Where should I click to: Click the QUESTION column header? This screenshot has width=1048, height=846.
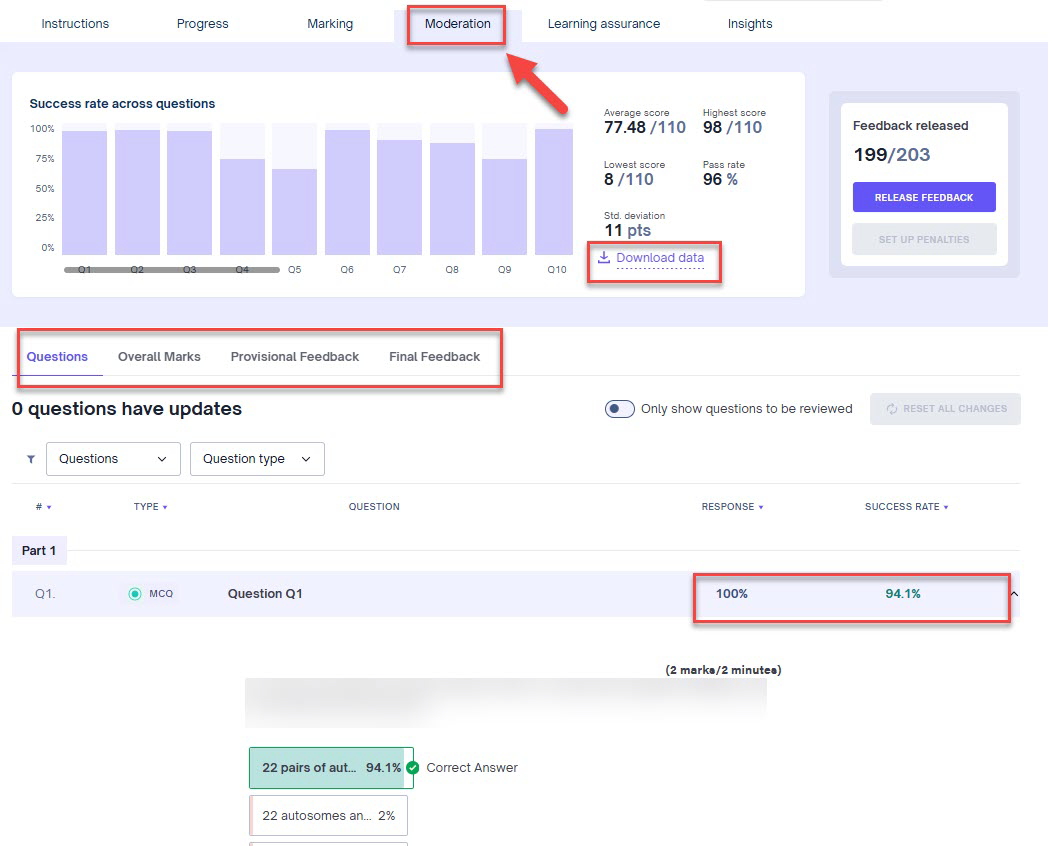[x=374, y=507]
